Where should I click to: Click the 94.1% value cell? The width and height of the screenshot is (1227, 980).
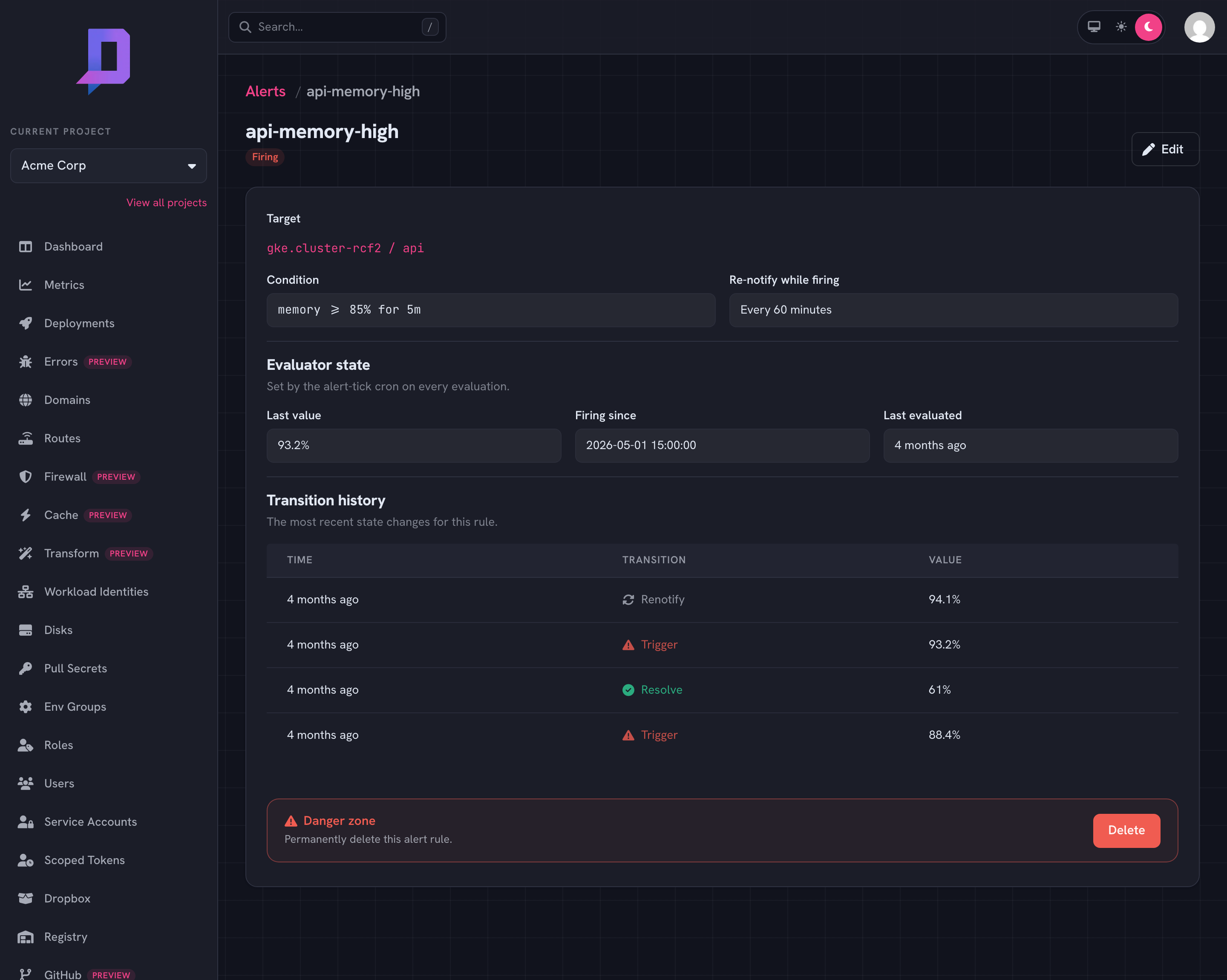pos(944,600)
